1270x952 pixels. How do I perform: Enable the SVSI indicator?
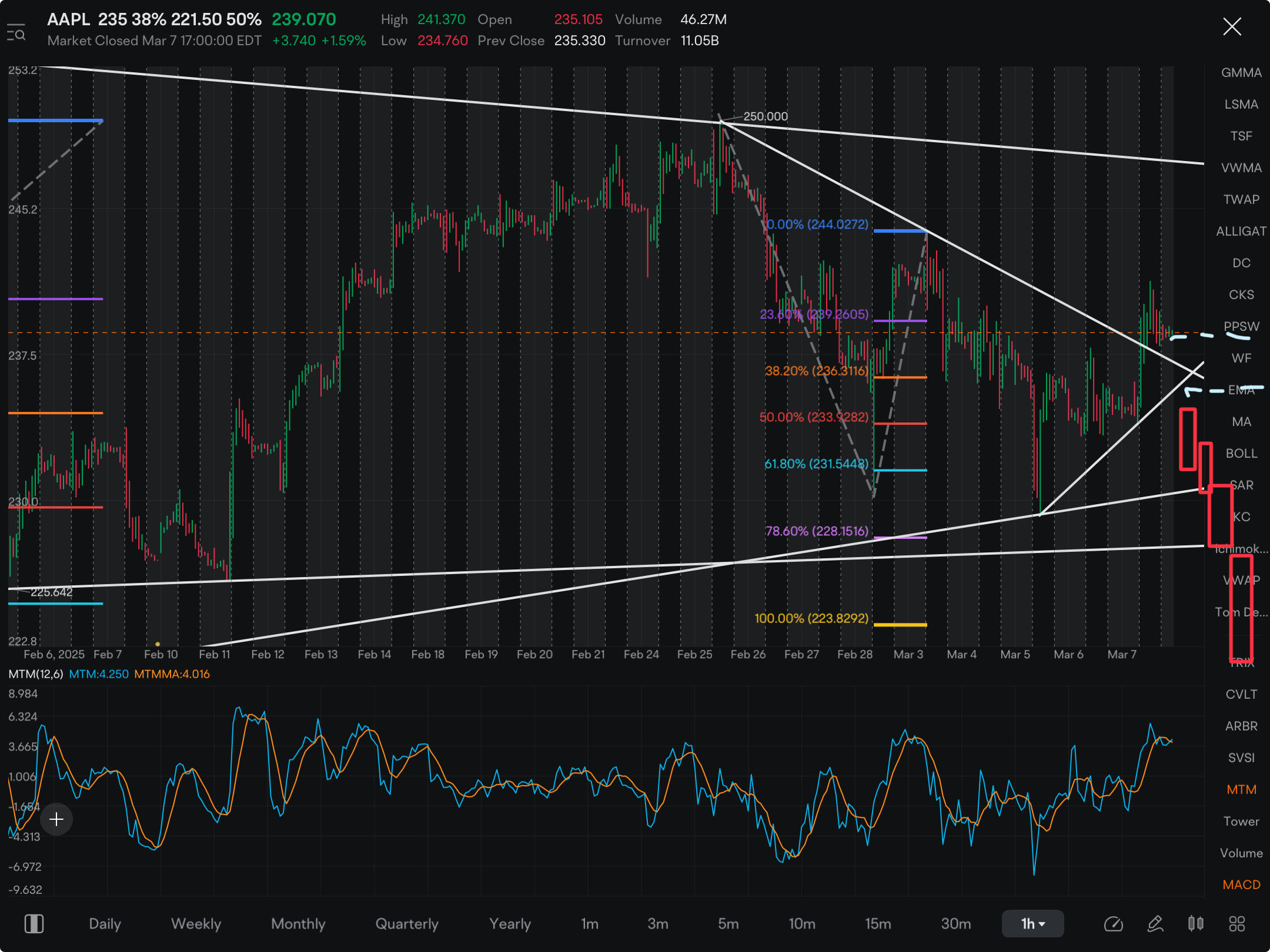tap(1241, 757)
